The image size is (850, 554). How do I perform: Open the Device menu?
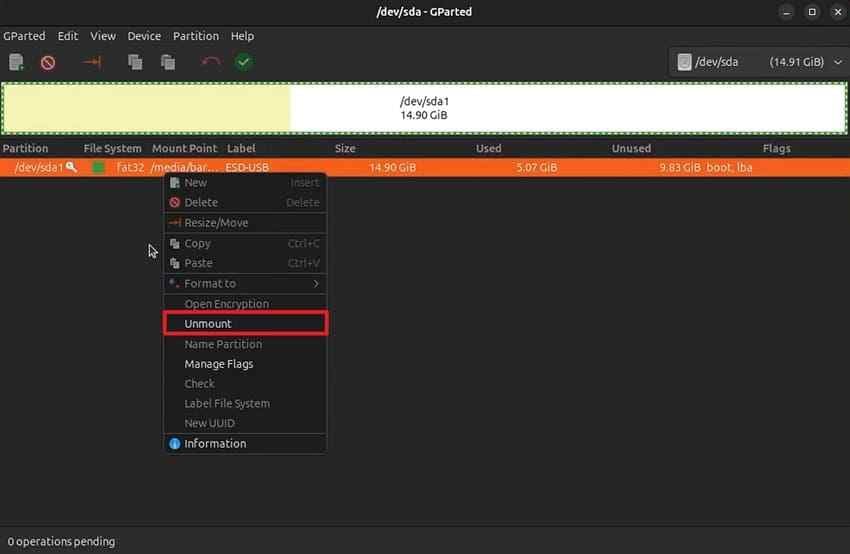coord(144,36)
